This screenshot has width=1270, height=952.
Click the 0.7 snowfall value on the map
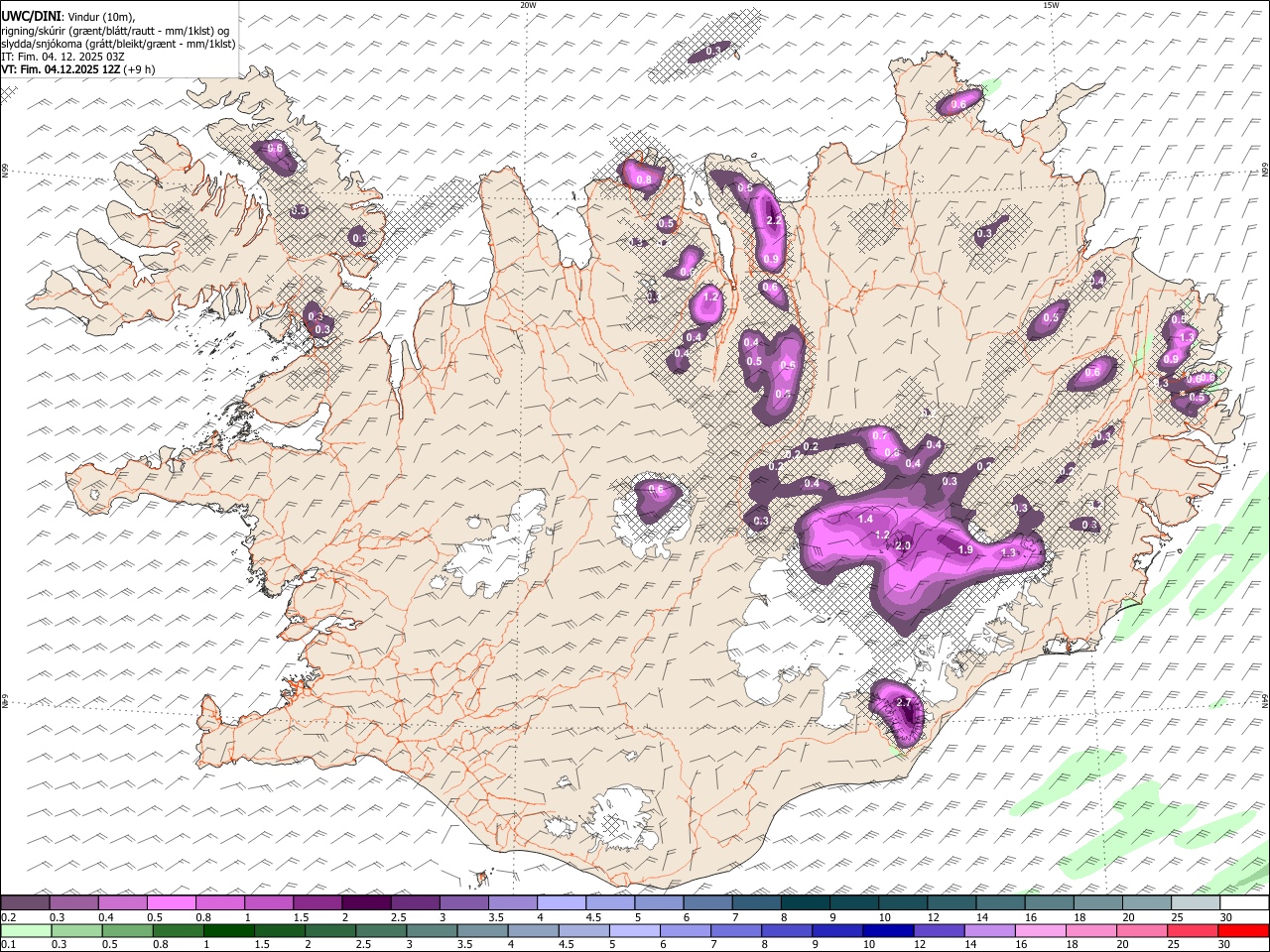pos(879,435)
